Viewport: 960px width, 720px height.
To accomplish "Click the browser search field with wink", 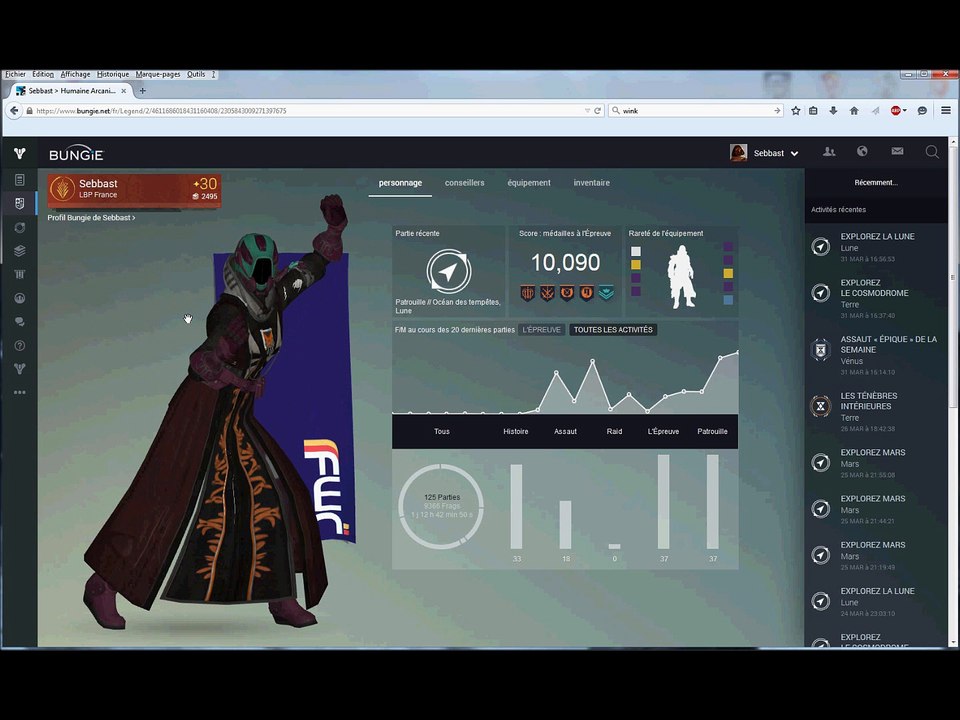I will [x=696, y=111].
